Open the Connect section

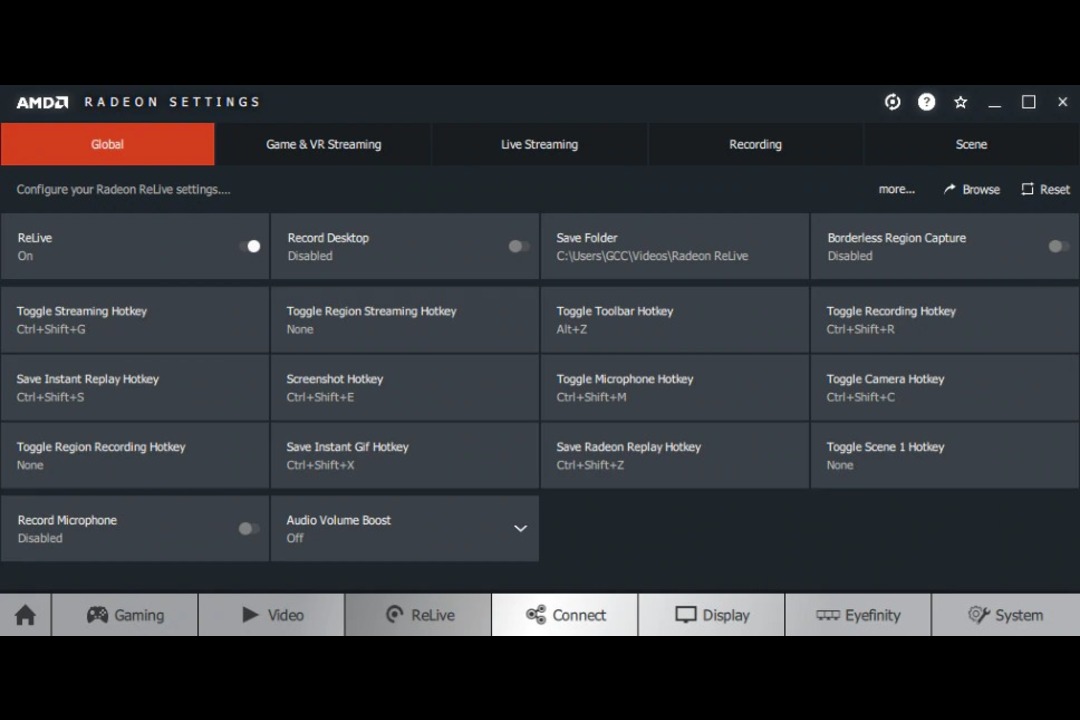coord(565,615)
